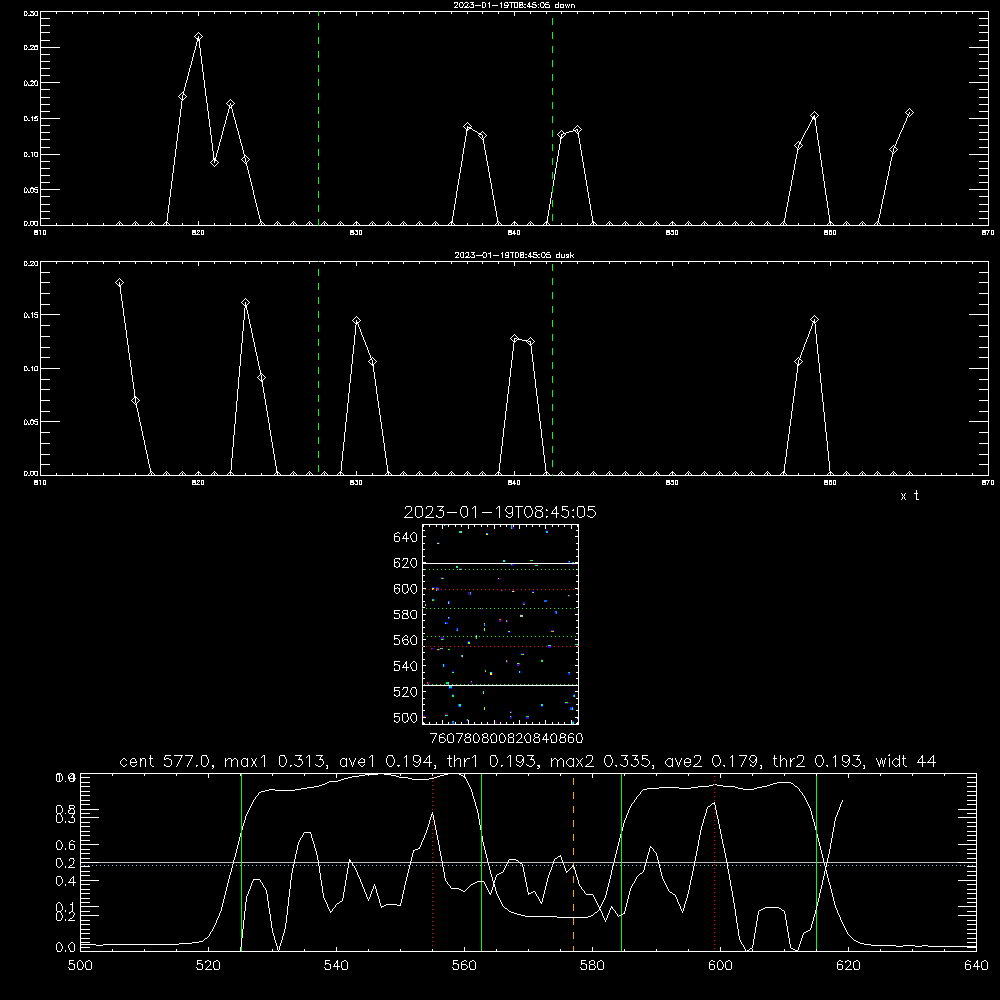
Task: Click the '580' y-axis label of scatter image
Action: (x=405, y=615)
